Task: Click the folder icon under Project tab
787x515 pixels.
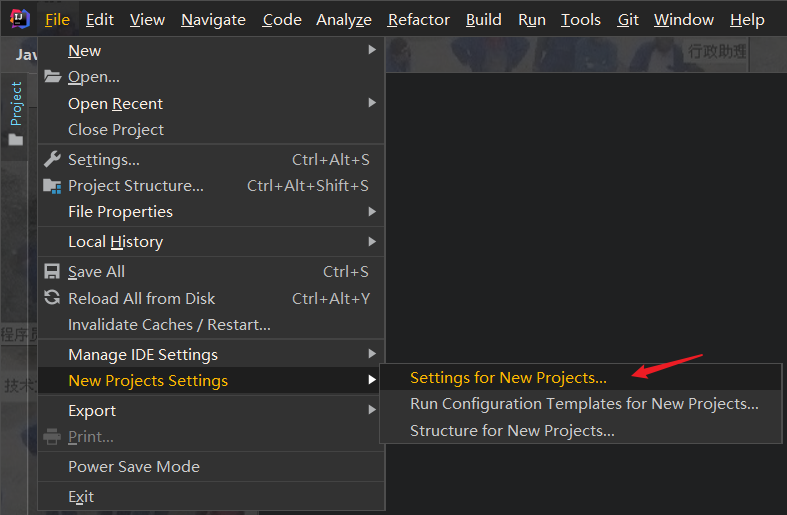Action: pos(15,140)
